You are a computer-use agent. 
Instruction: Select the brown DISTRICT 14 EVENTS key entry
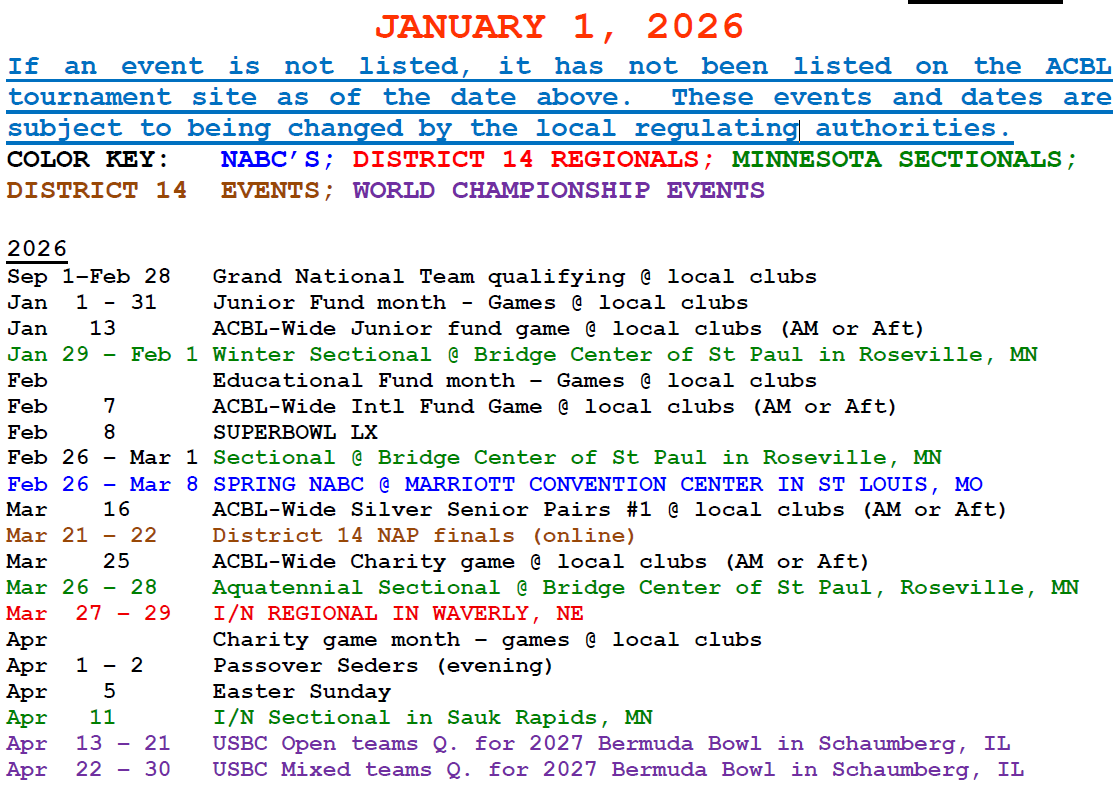click(x=170, y=190)
